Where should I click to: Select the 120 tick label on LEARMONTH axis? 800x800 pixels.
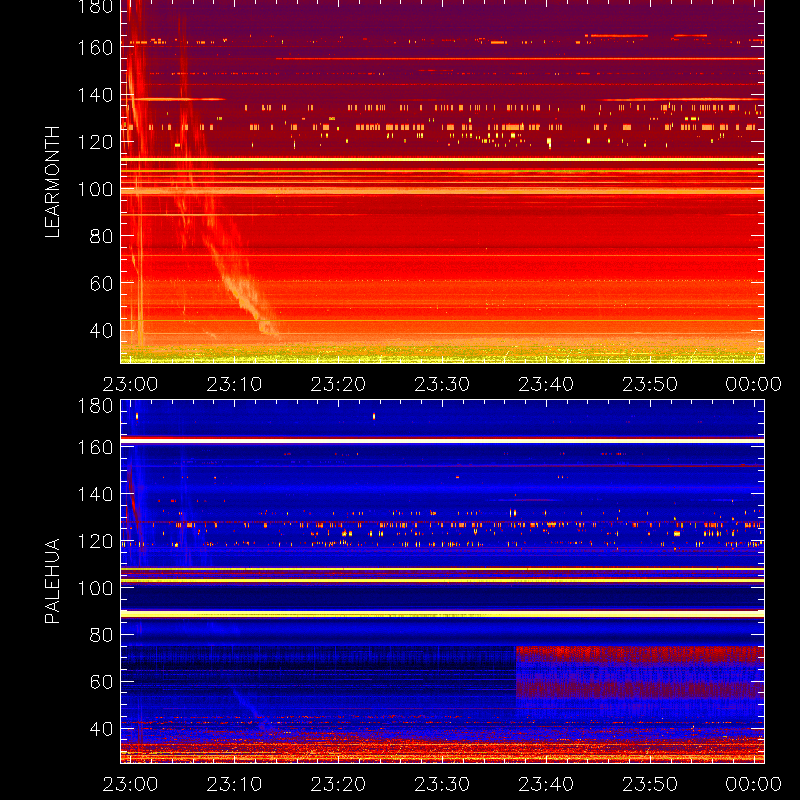(x=95, y=142)
